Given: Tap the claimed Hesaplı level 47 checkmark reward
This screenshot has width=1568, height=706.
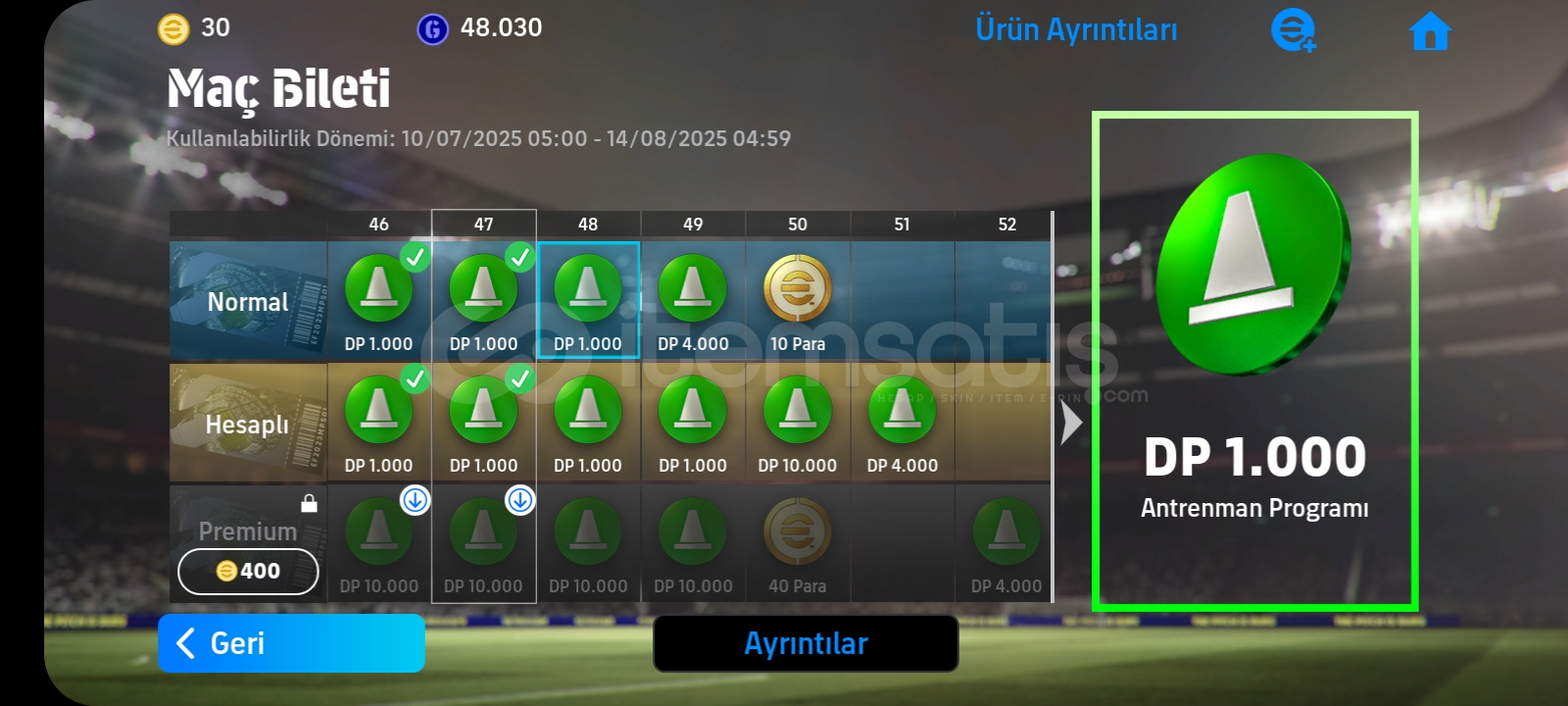Looking at the screenshot, I should click(484, 423).
